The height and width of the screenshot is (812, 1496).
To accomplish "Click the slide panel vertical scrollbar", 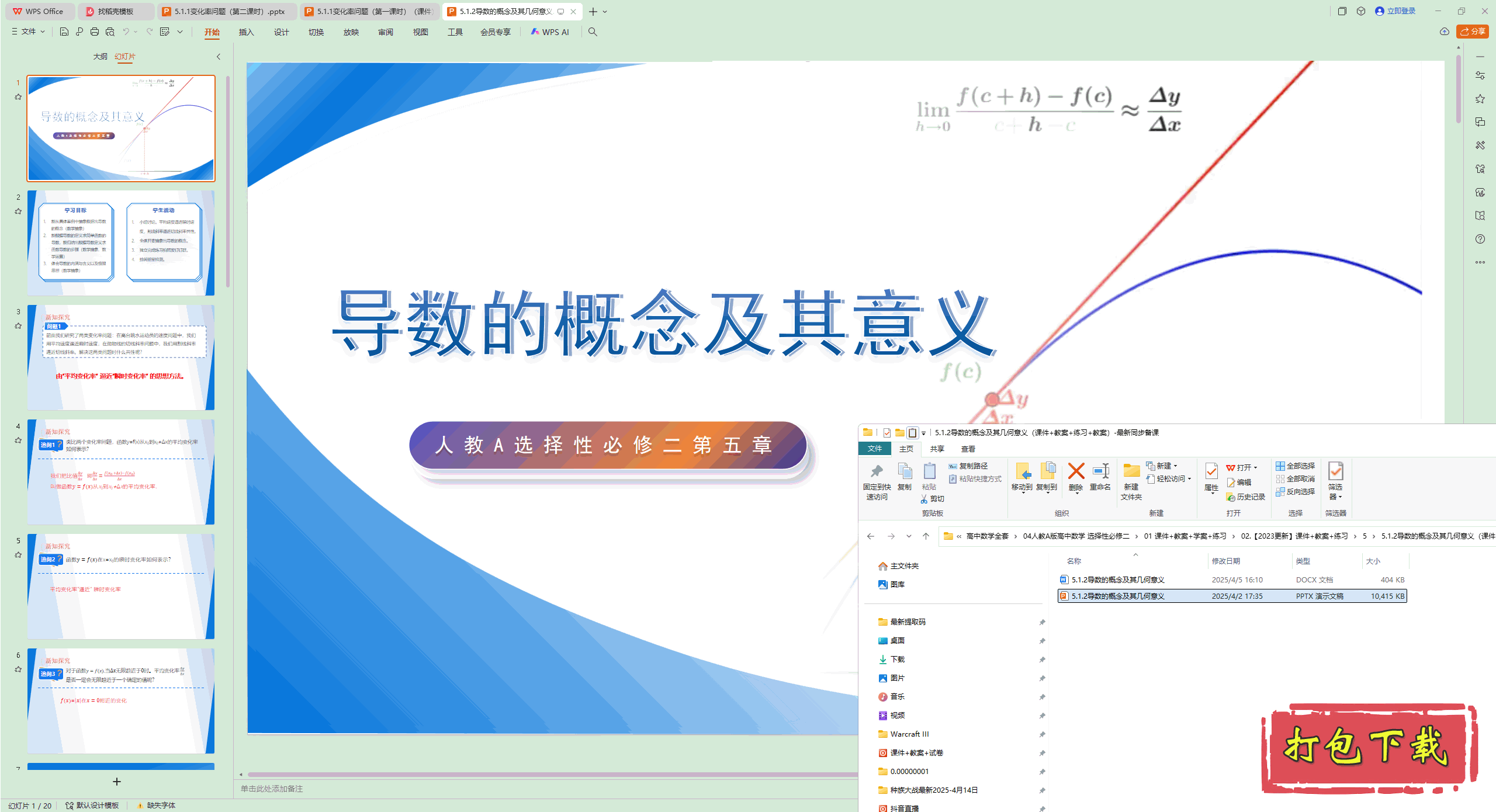I will coord(228,181).
